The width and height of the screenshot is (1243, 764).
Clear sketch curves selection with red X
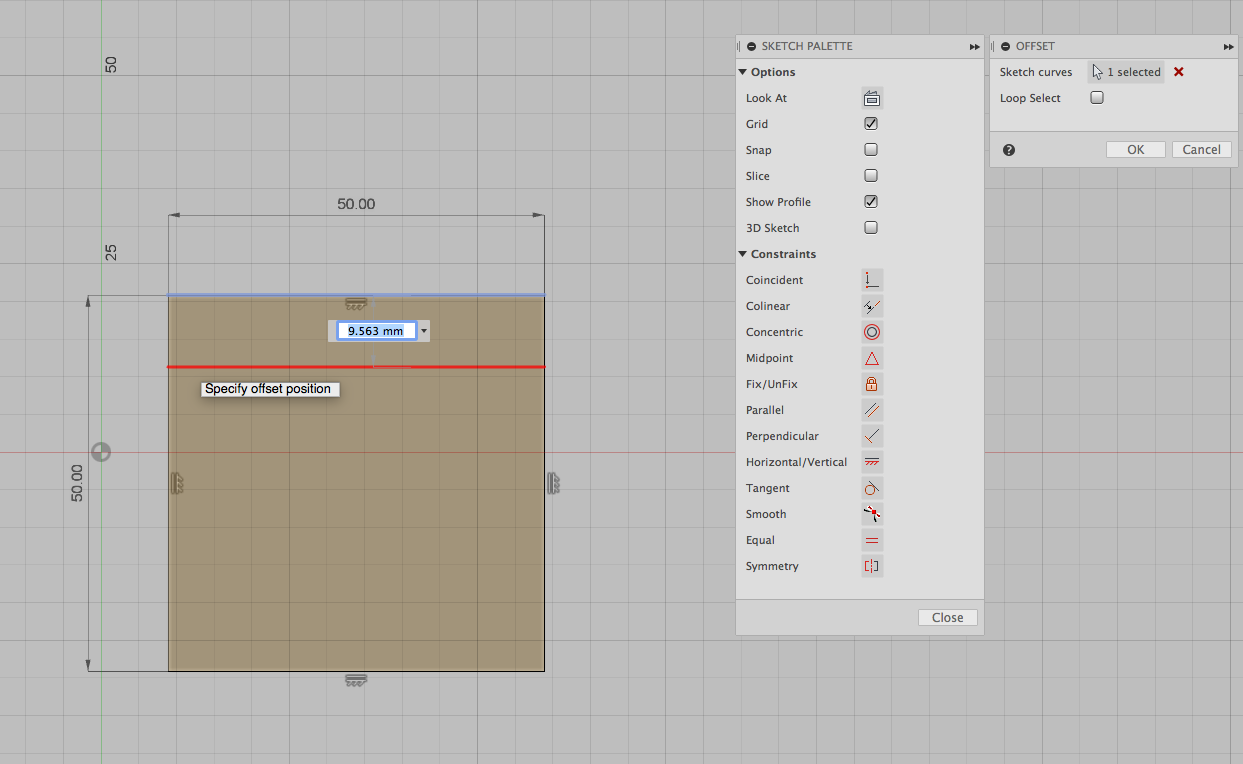[x=1179, y=72]
